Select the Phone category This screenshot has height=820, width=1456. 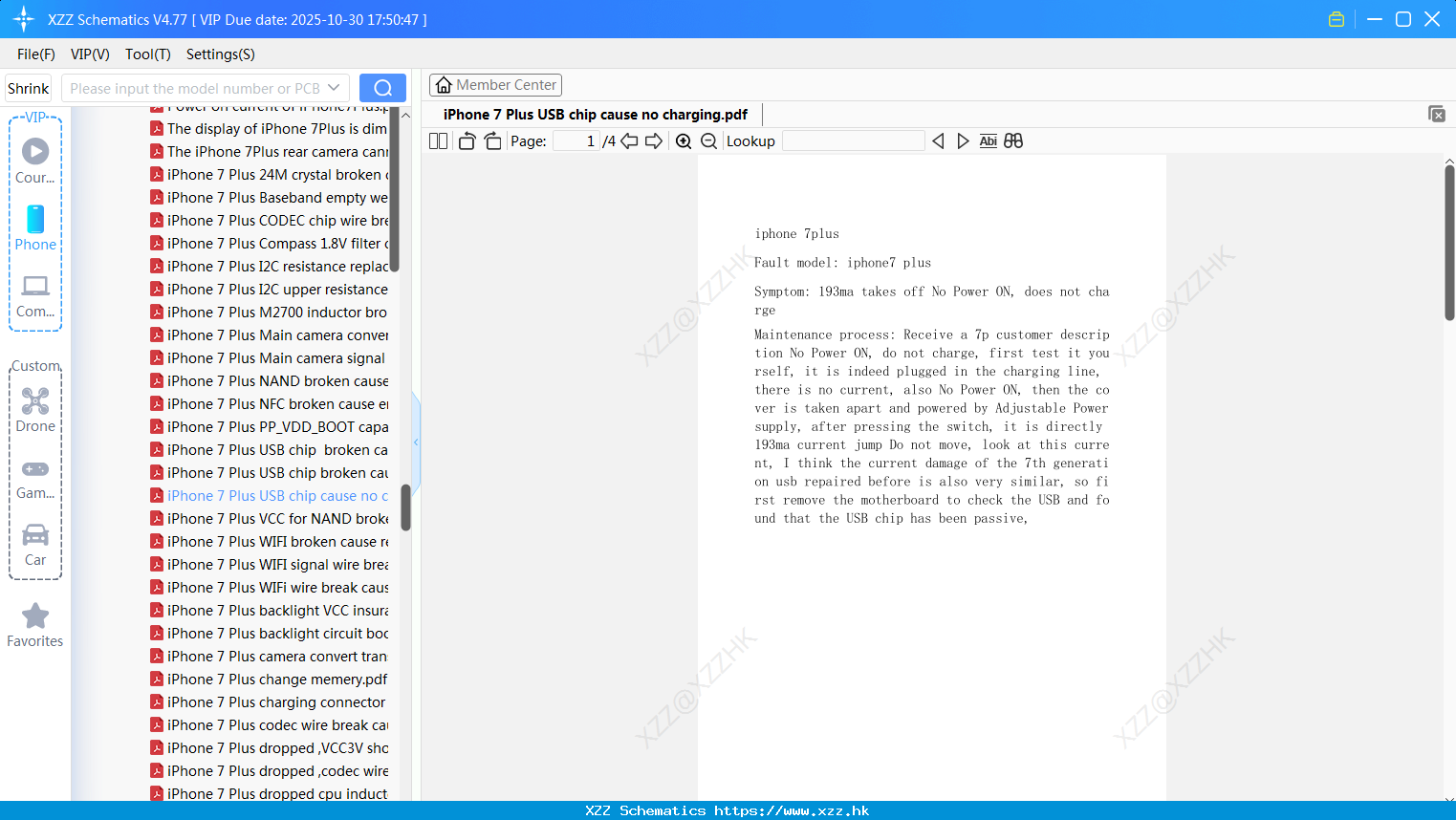35,227
